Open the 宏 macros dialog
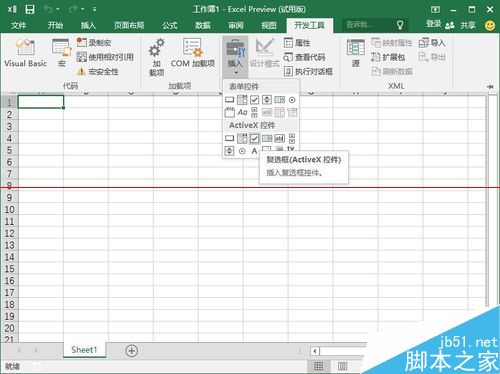This screenshot has width=500, height=374. click(x=61, y=53)
